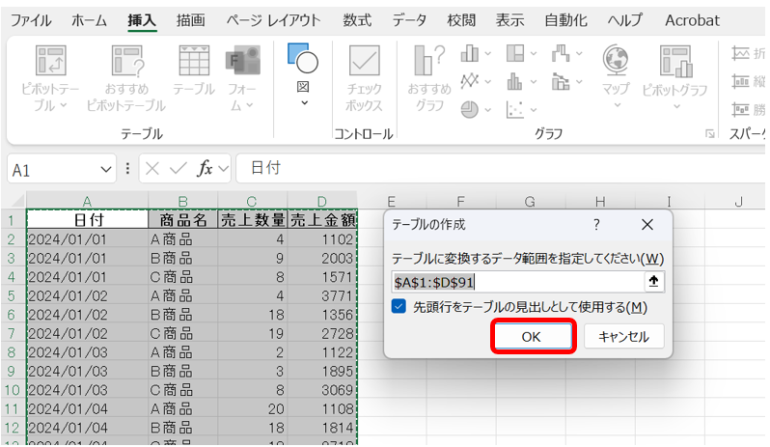Click the column sparkline icon (縦棒)
770x447 pixels.
coord(741,81)
